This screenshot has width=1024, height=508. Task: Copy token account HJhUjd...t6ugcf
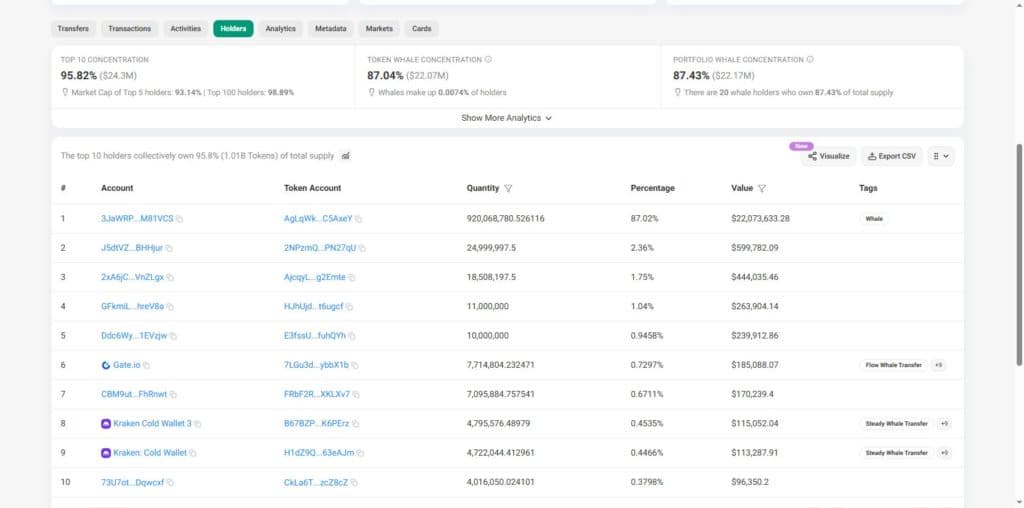(349, 307)
